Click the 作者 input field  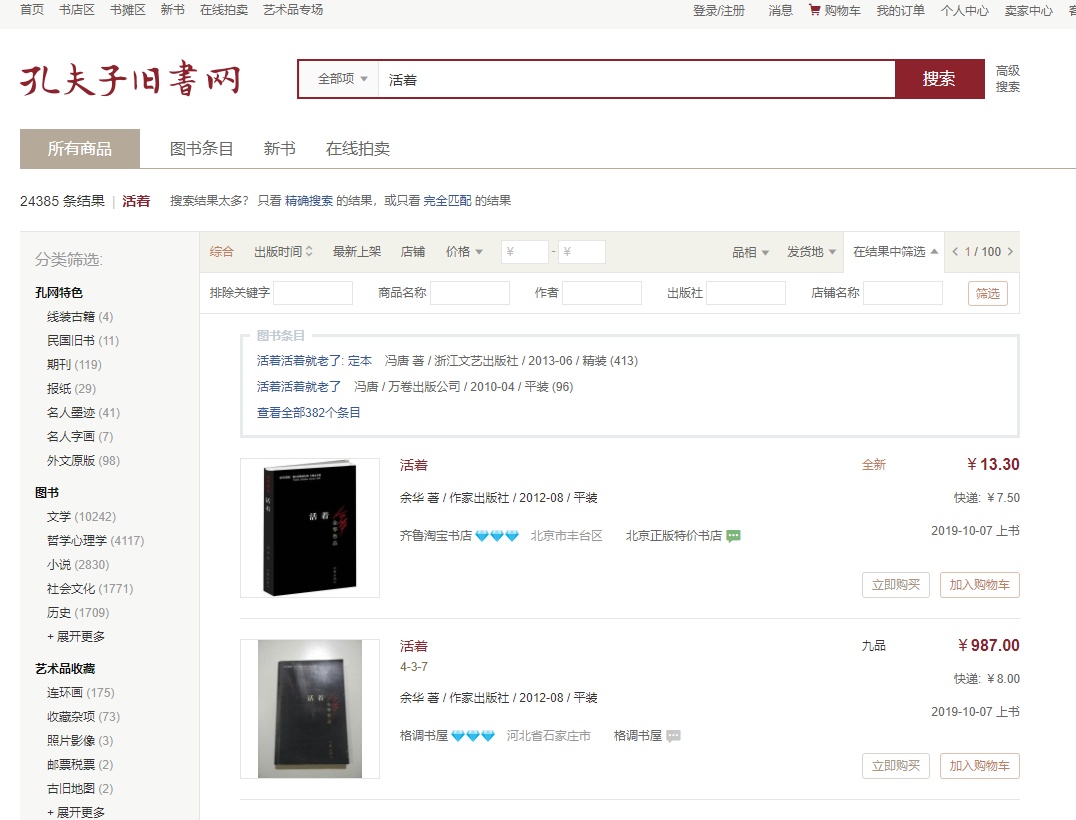(x=602, y=293)
